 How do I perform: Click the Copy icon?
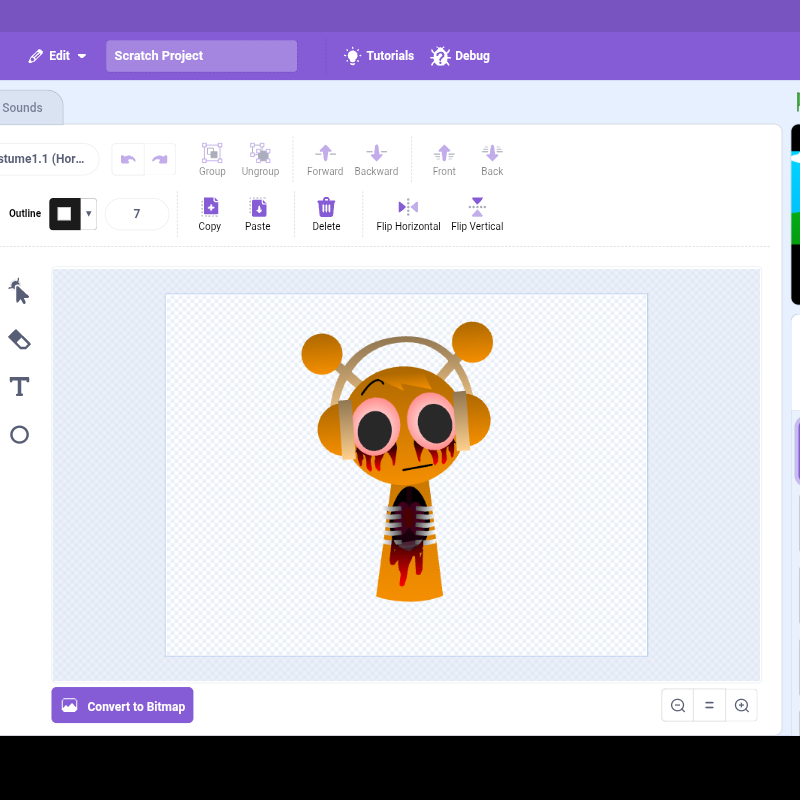pyautogui.click(x=210, y=208)
